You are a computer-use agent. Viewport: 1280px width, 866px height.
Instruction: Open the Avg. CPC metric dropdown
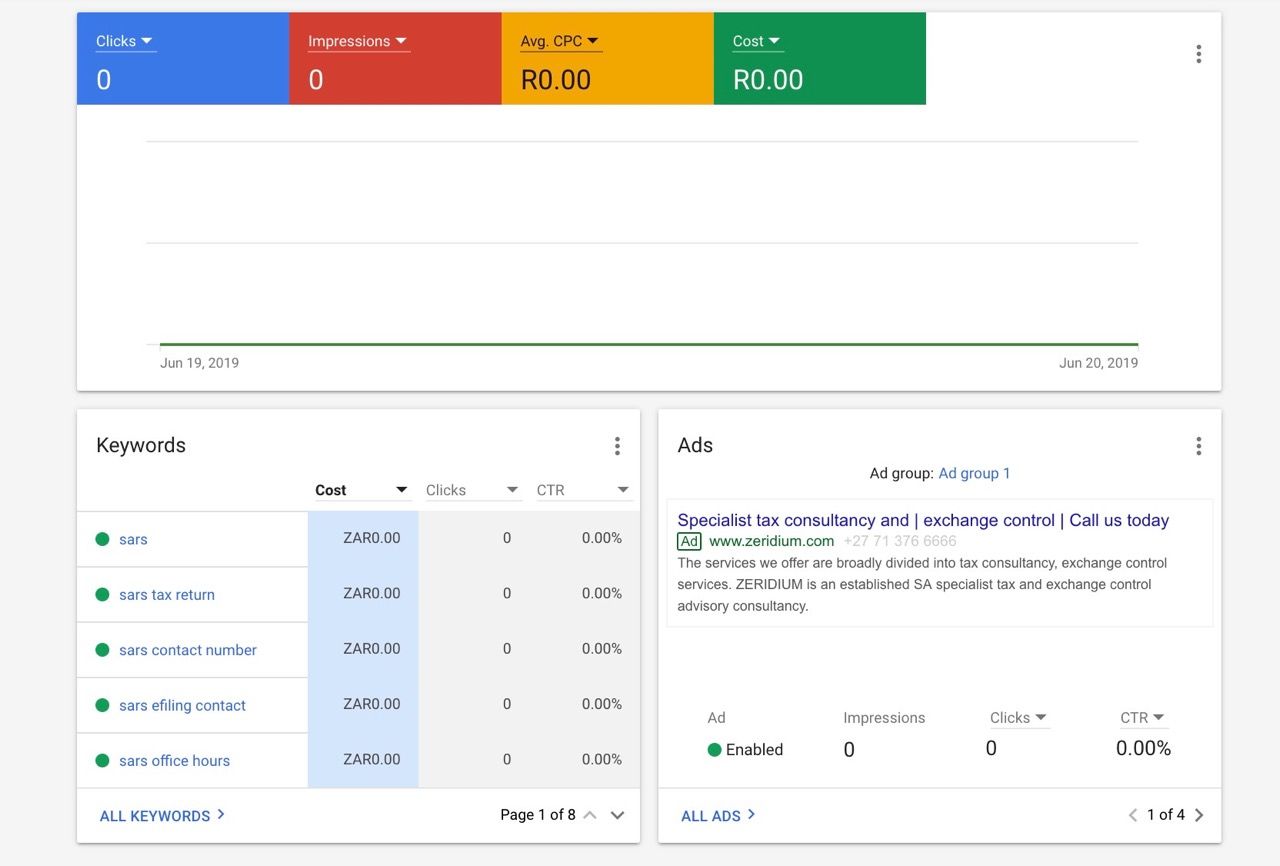560,41
